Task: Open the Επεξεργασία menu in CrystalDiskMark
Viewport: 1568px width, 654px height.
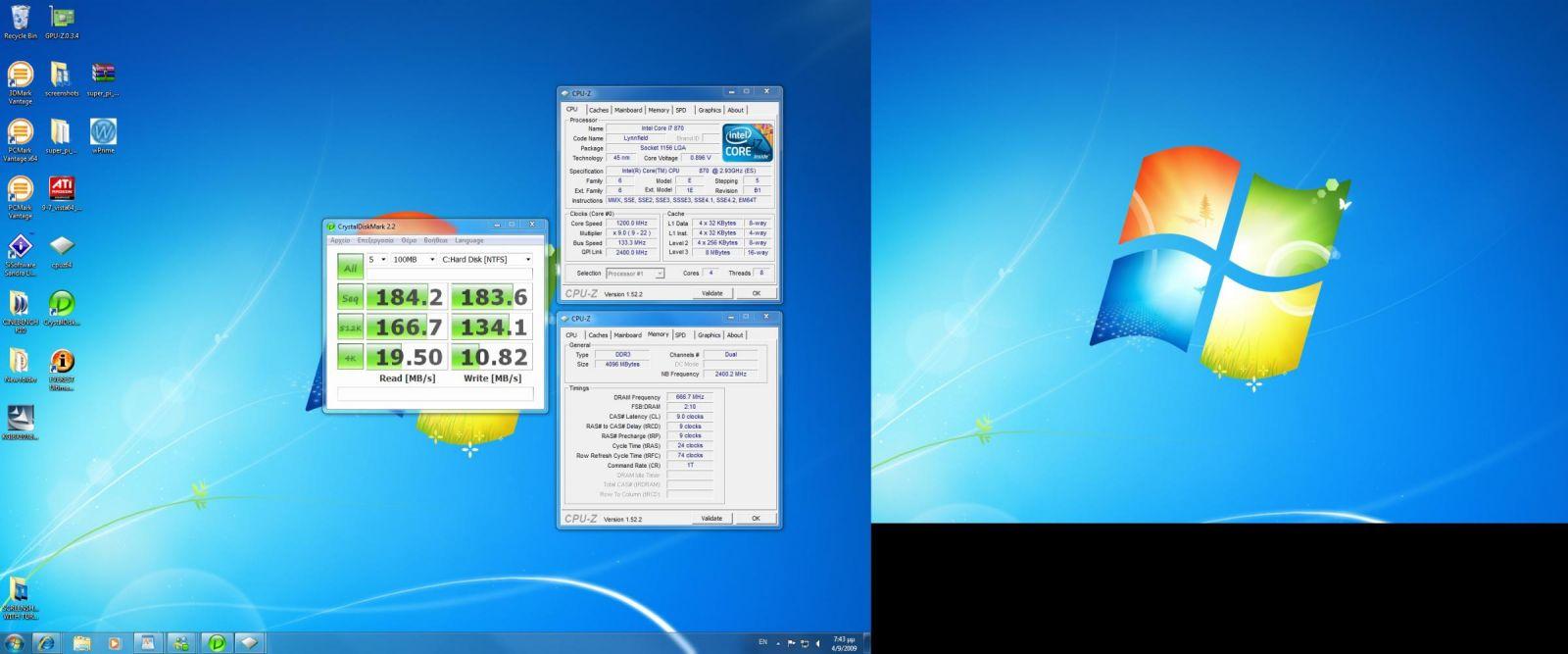Action: click(375, 240)
